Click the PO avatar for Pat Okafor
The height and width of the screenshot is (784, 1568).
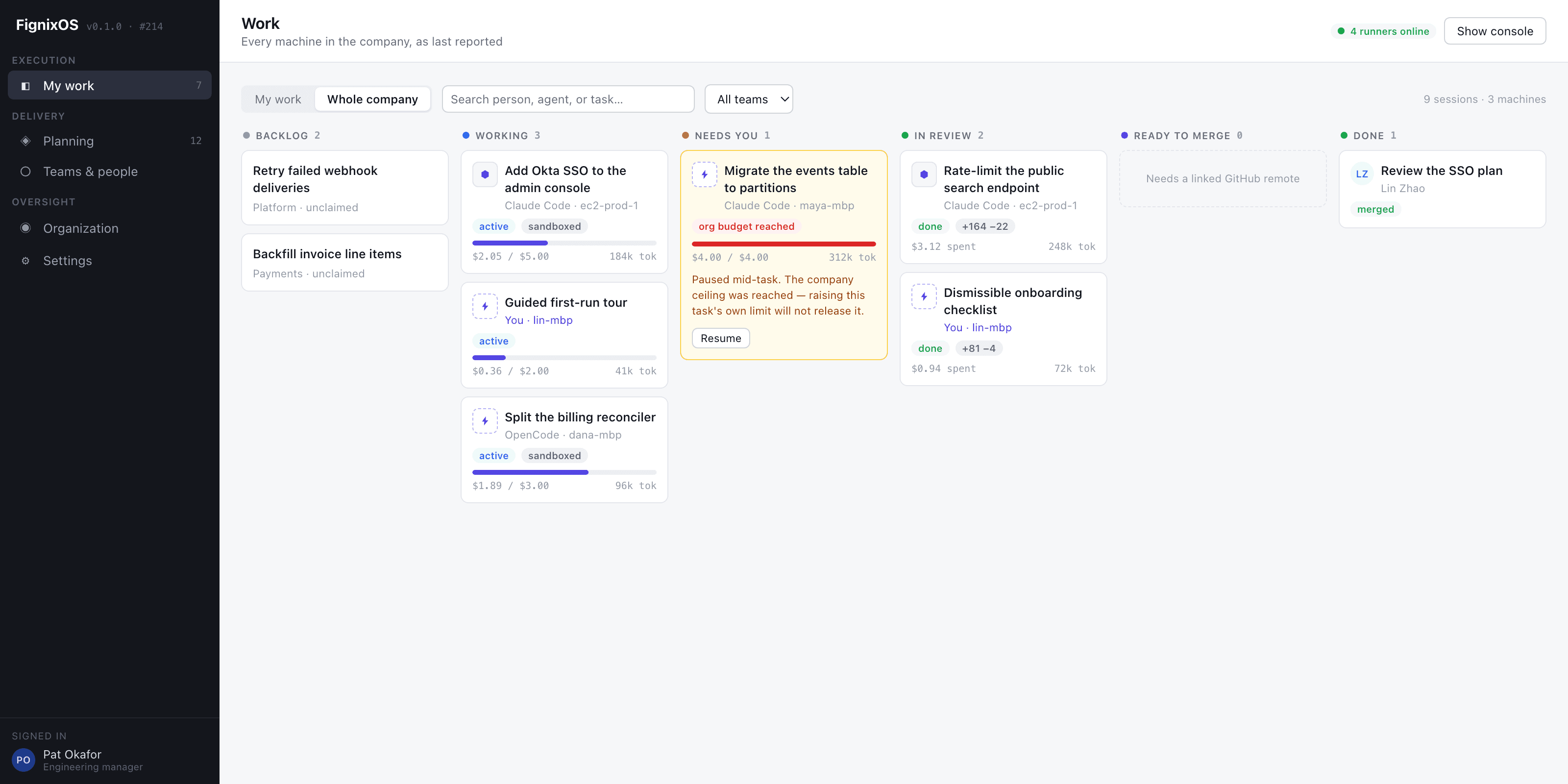23,759
